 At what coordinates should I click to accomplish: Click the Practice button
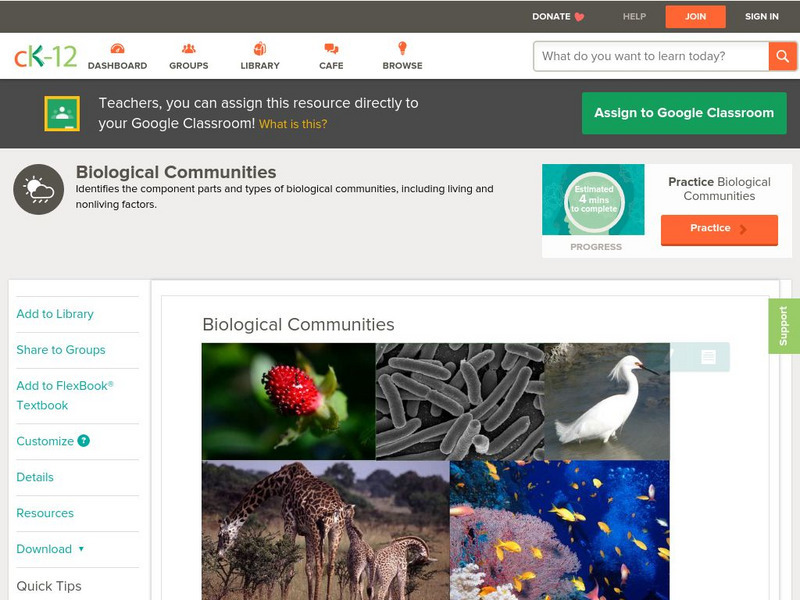pos(719,228)
